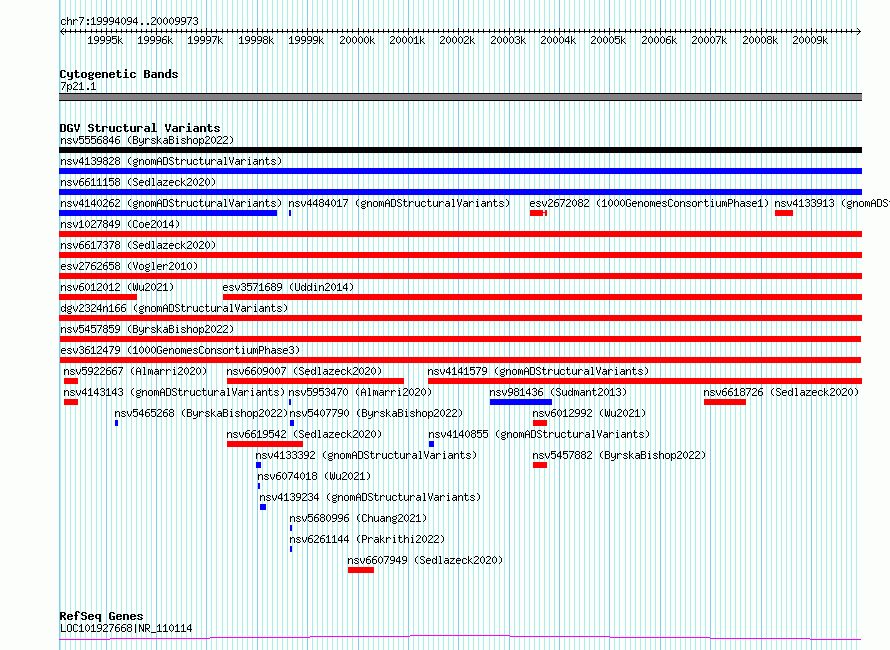Click the dgv2324n166 gnomAD label
This screenshot has height=650, width=890.
point(174,308)
